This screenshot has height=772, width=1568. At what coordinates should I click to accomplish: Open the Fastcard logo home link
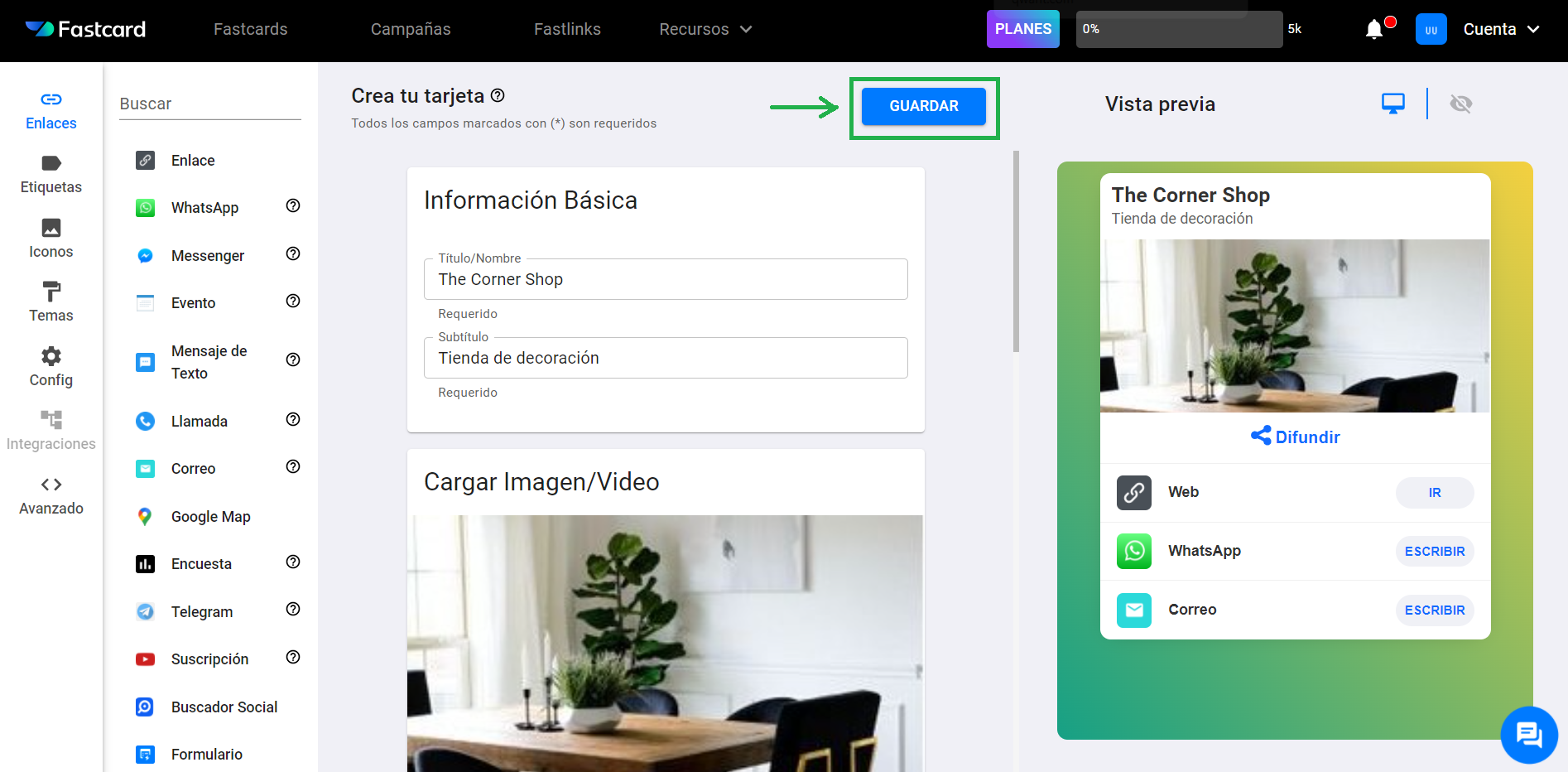[x=85, y=29]
